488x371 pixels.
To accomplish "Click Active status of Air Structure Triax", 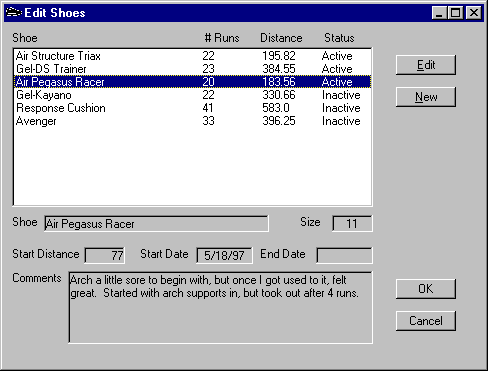I will pos(337,56).
